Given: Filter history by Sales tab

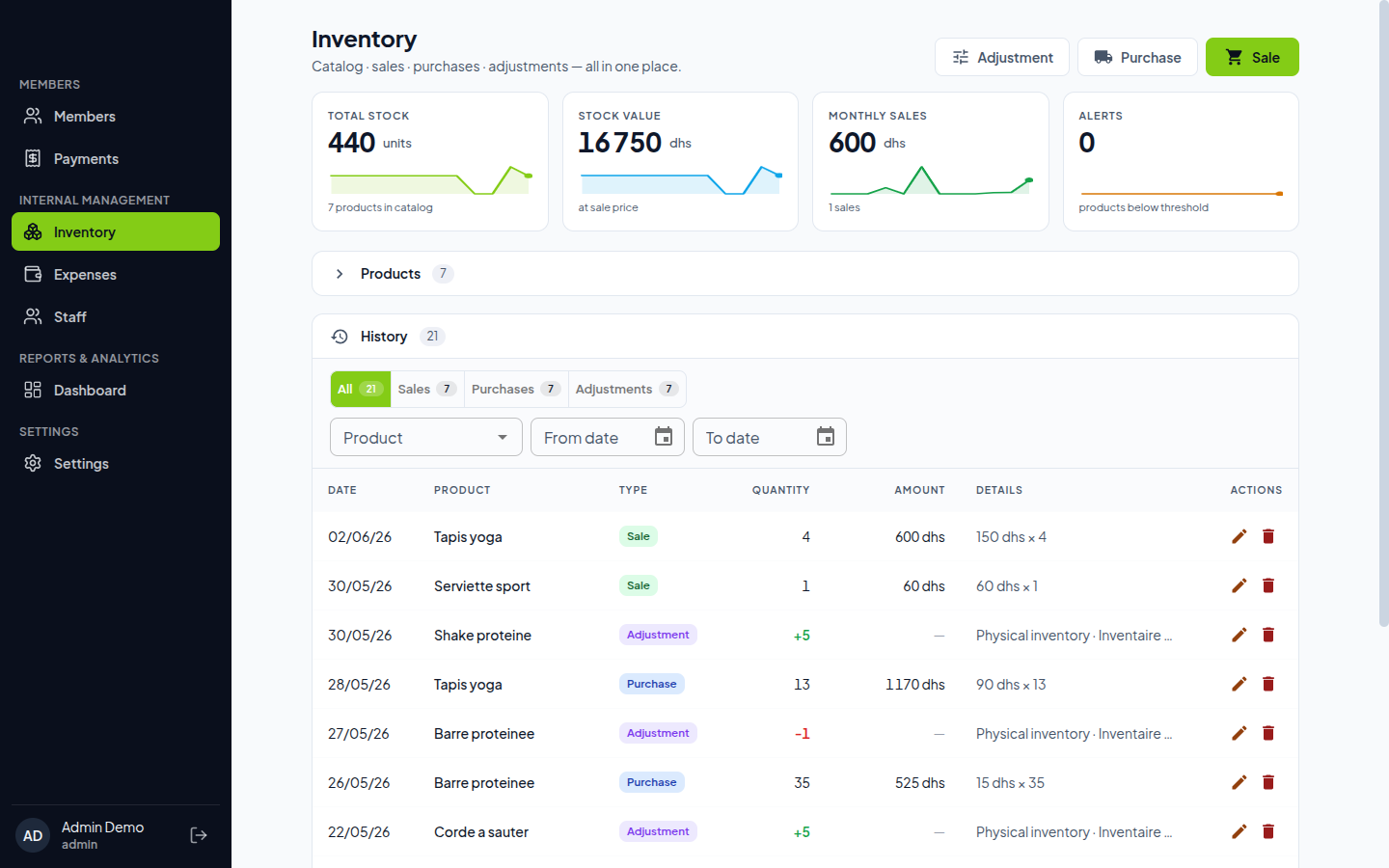Looking at the screenshot, I should [427, 389].
